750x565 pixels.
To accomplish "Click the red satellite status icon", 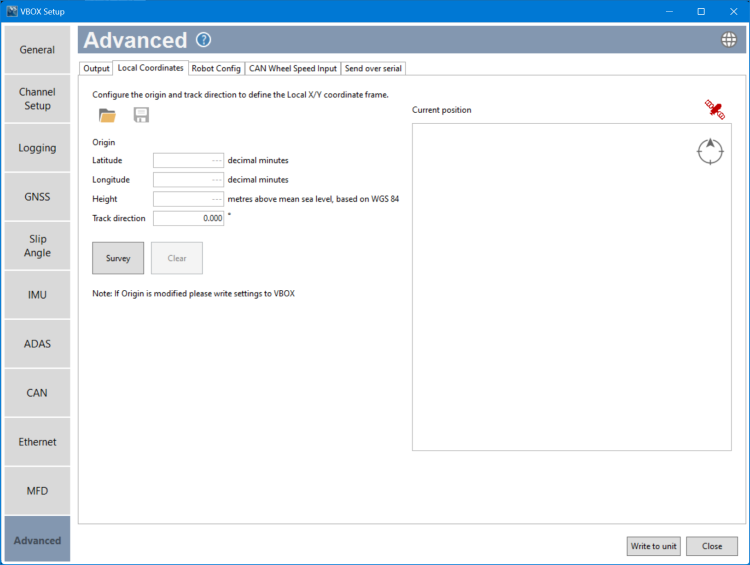I will pos(715,110).
